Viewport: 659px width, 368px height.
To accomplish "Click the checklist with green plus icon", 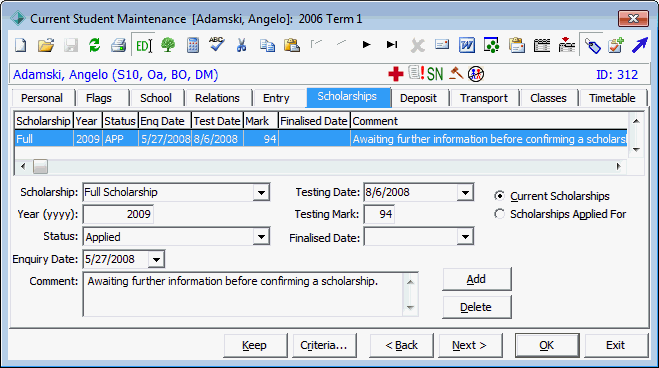I will [616, 45].
